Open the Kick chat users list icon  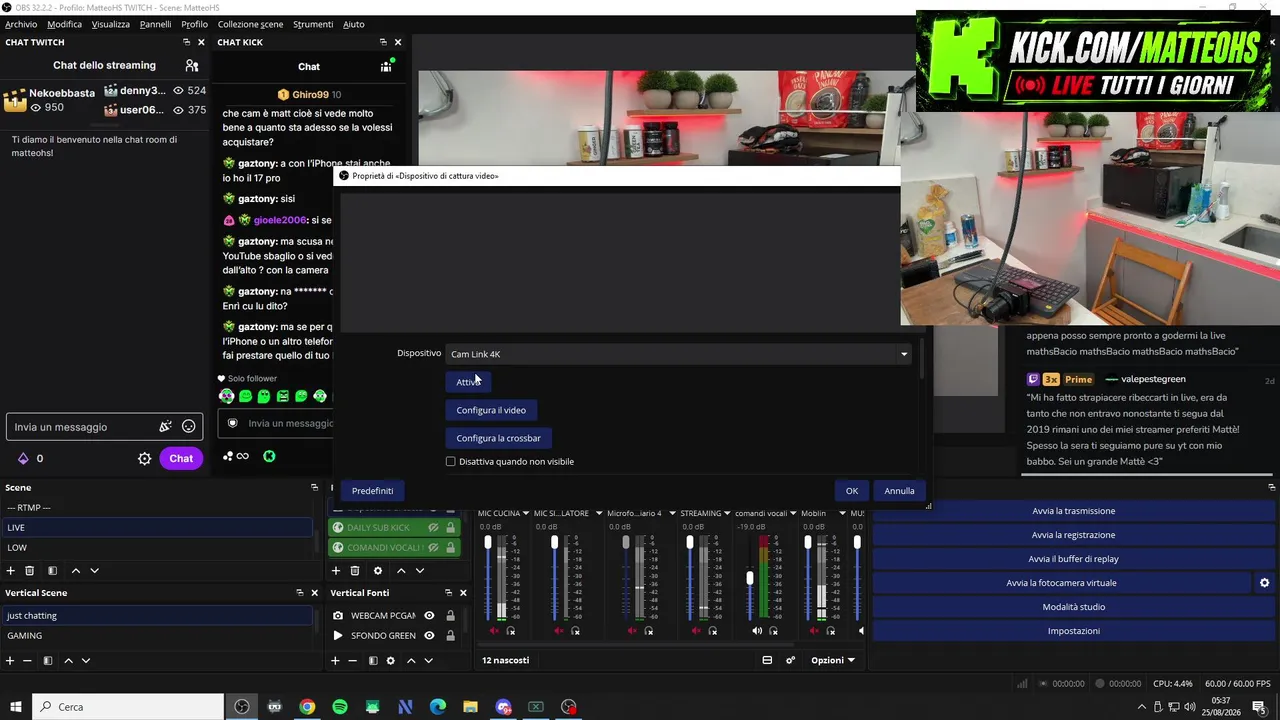point(386,66)
